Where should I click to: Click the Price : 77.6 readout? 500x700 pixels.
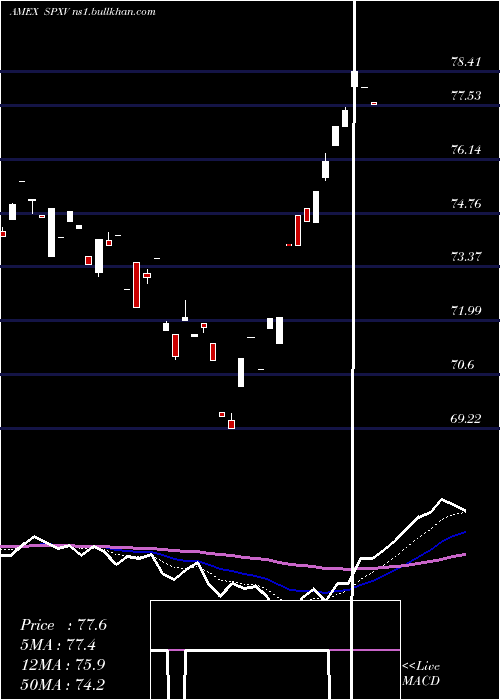(x=63, y=625)
